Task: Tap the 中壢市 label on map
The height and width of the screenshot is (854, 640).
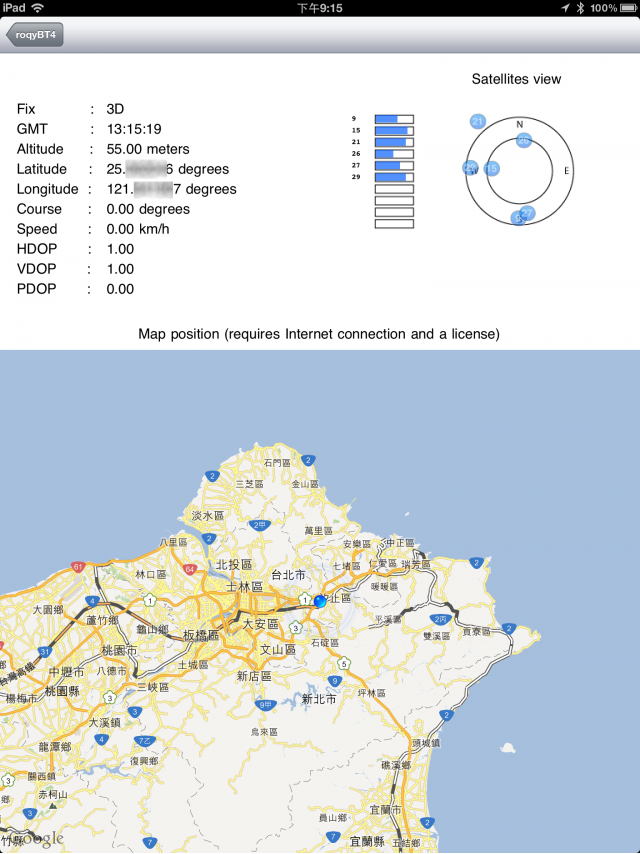Action: pos(67,672)
